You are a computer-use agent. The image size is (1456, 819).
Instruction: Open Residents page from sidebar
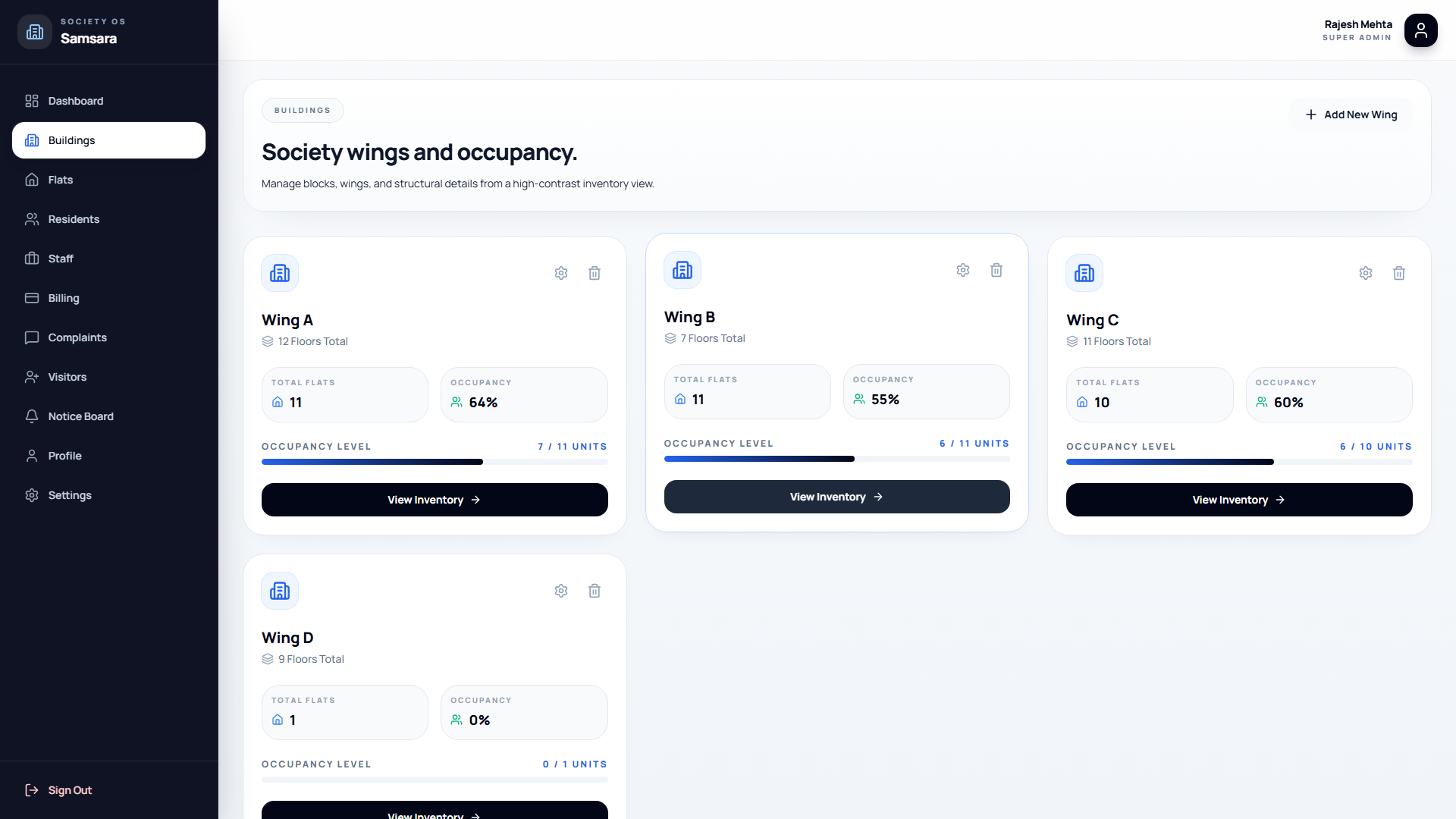pyautogui.click(x=74, y=219)
